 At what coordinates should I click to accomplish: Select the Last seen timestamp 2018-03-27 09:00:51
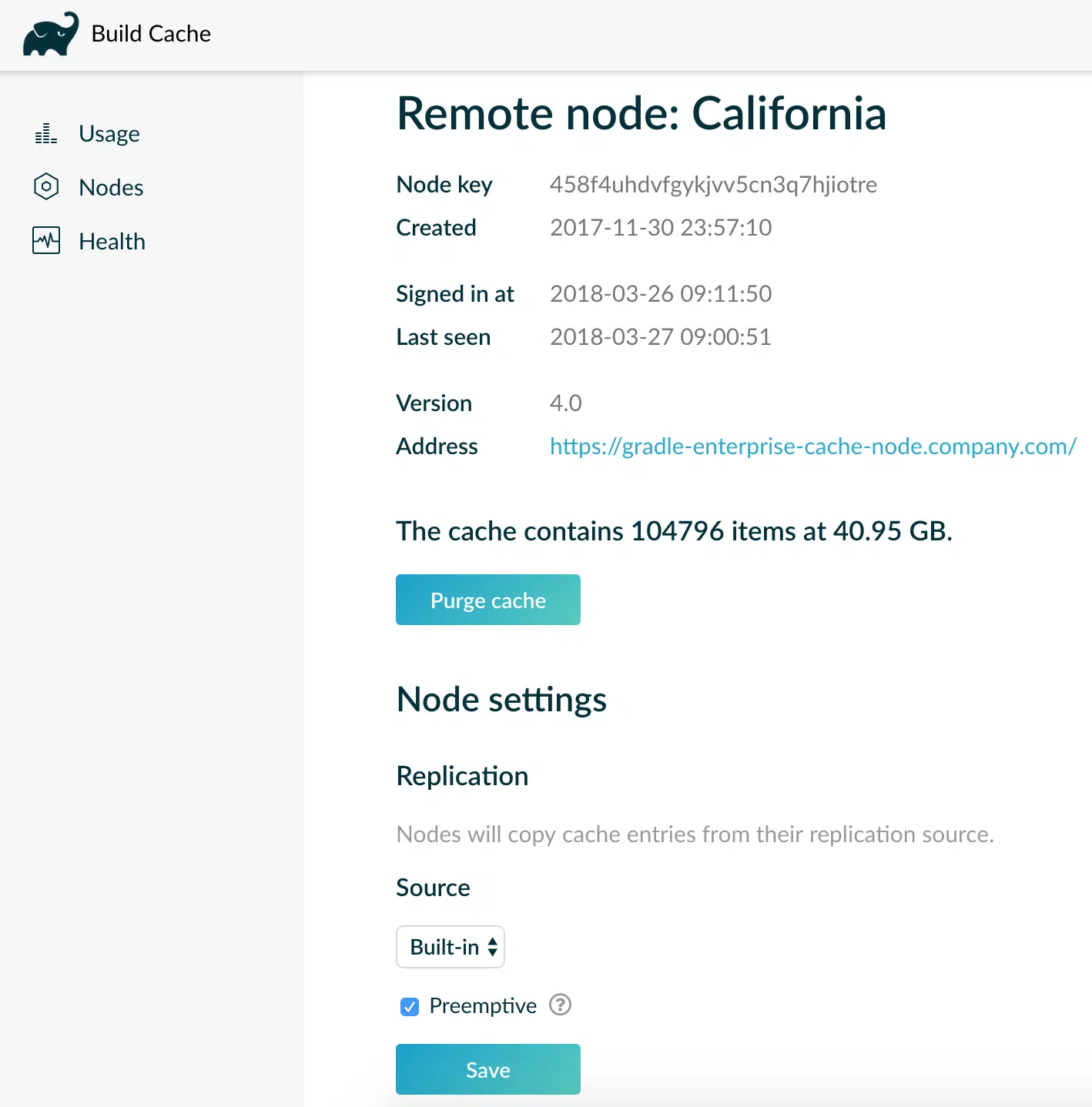[661, 337]
